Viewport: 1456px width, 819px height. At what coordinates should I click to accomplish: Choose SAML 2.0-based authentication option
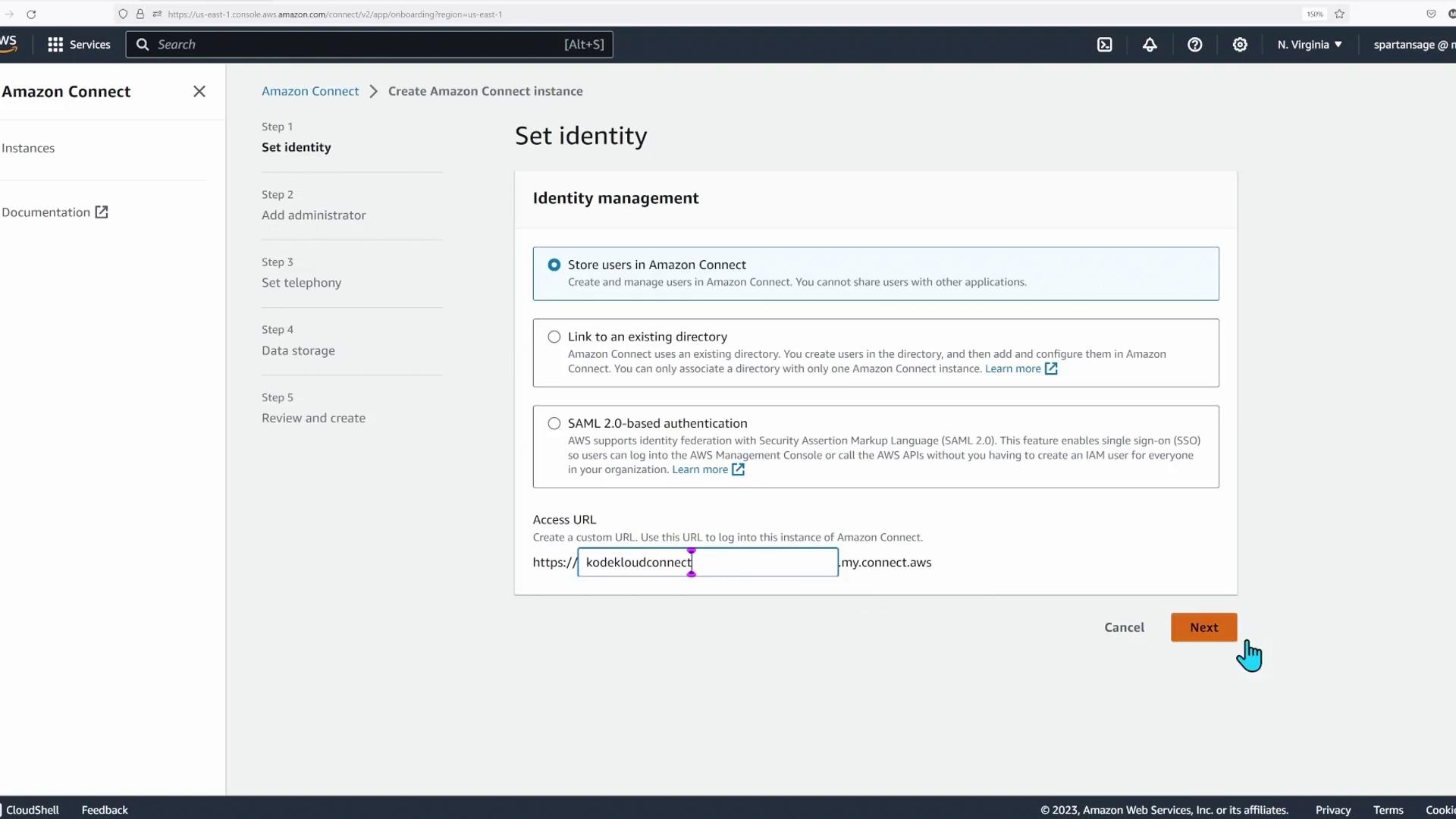pyautogui.click(x=554, y=423)
